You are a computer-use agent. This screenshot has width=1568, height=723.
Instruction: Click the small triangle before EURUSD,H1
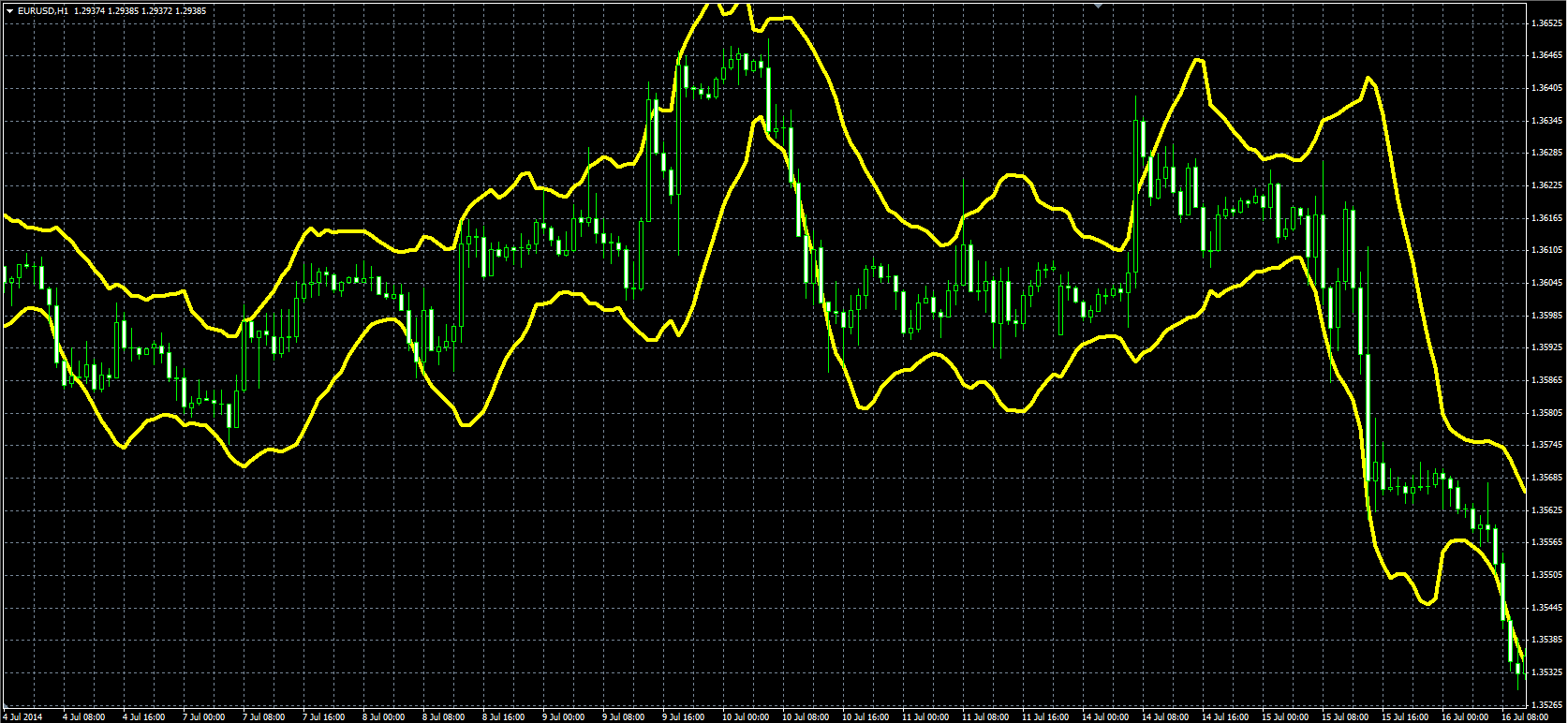tap(9, 10)
